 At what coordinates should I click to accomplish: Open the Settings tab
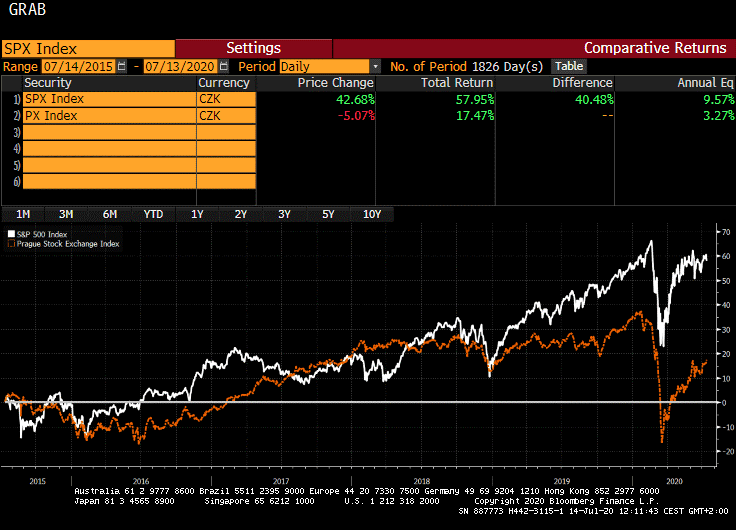[x=253, y=48]
